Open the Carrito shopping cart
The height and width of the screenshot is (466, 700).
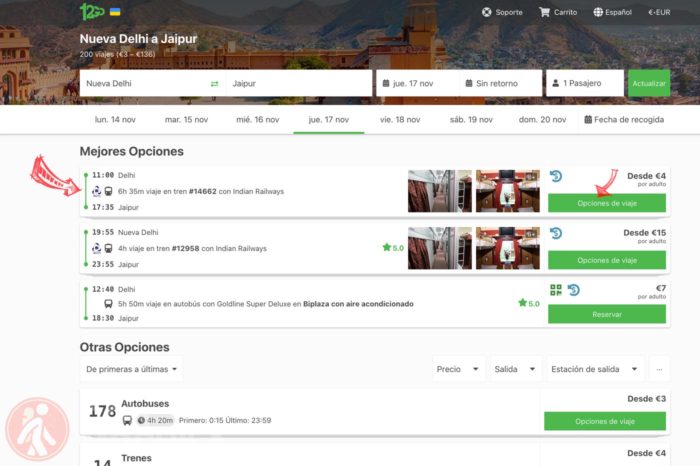click(558, 12)
